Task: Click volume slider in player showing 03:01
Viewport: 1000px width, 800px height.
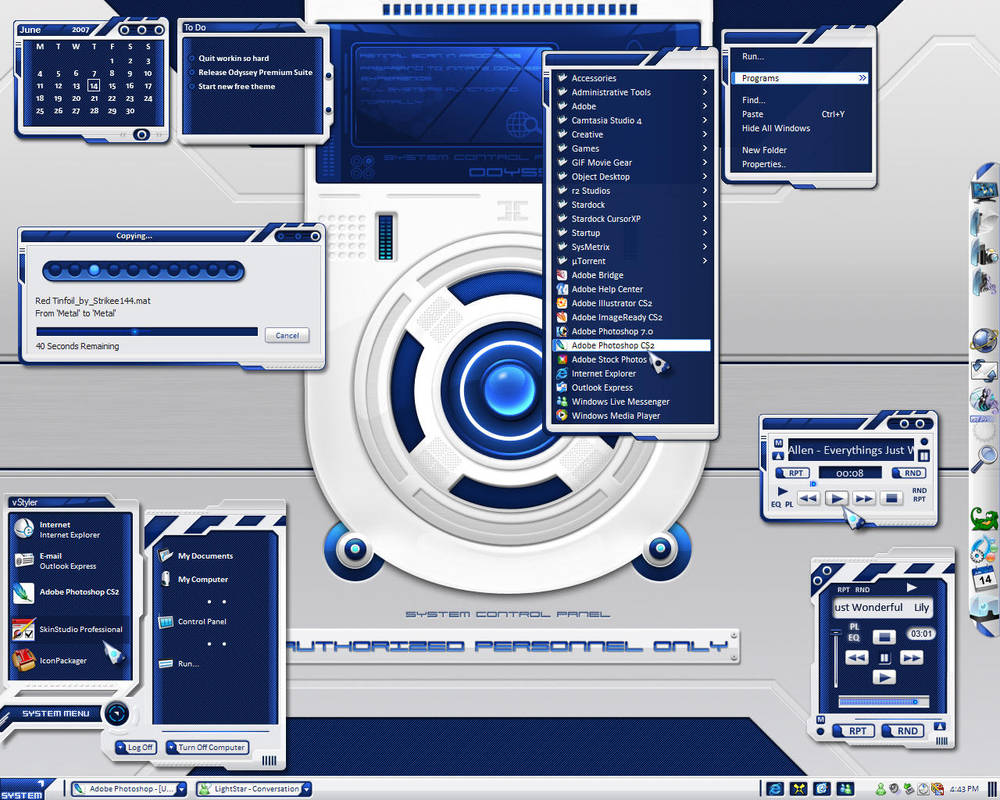Action: 836,660
